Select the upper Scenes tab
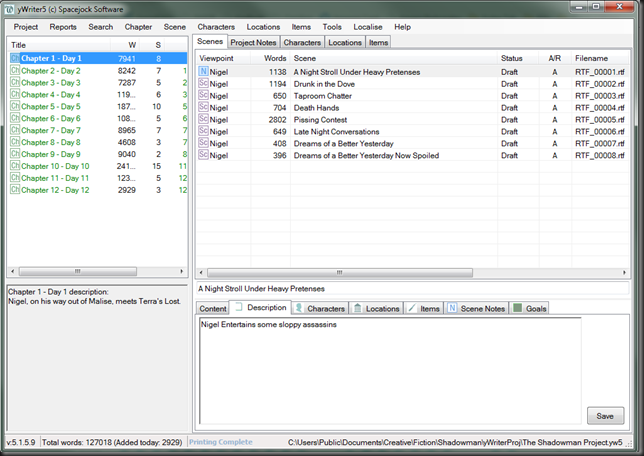The image size is (644, 456). [x=210, y=41]
